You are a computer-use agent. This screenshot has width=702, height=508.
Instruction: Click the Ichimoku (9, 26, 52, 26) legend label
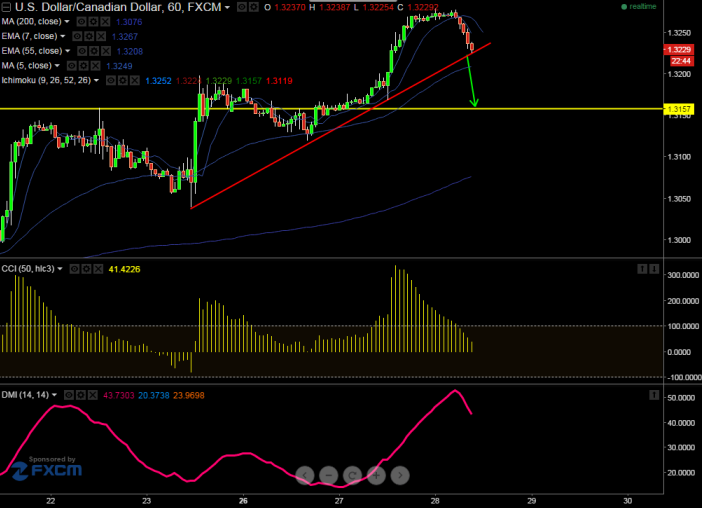pyautogui.click(x=46, y=81)
